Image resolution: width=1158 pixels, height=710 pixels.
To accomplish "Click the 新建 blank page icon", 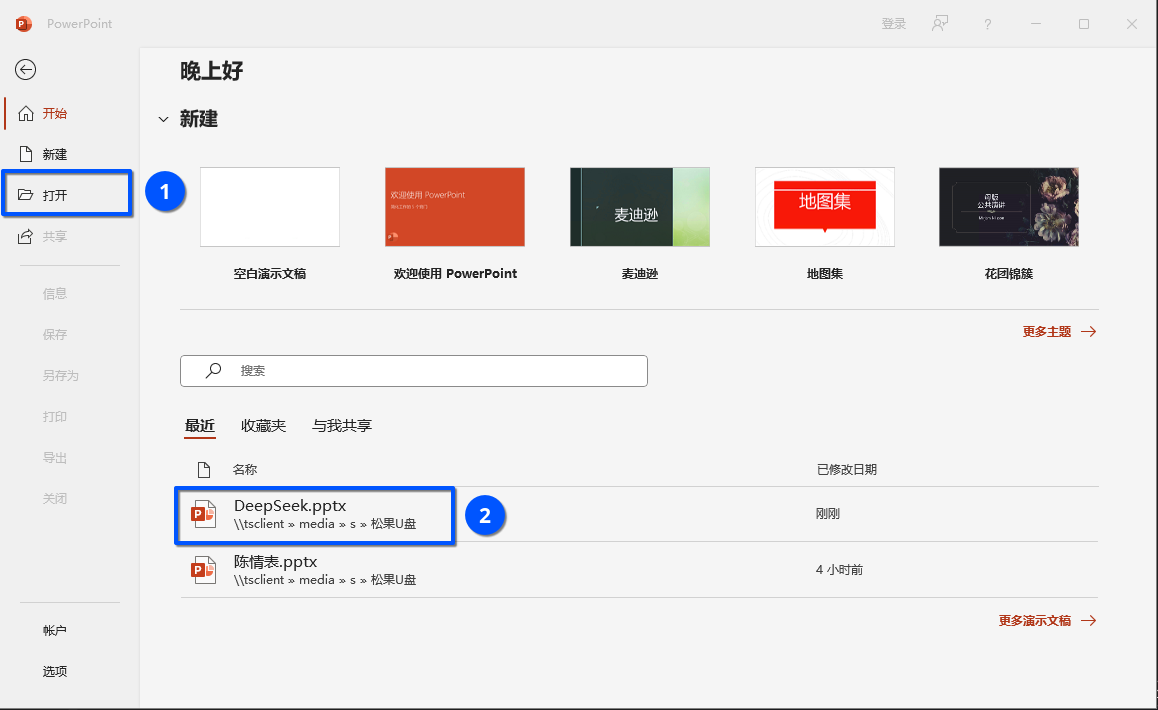I will click(x=26, y=154).
